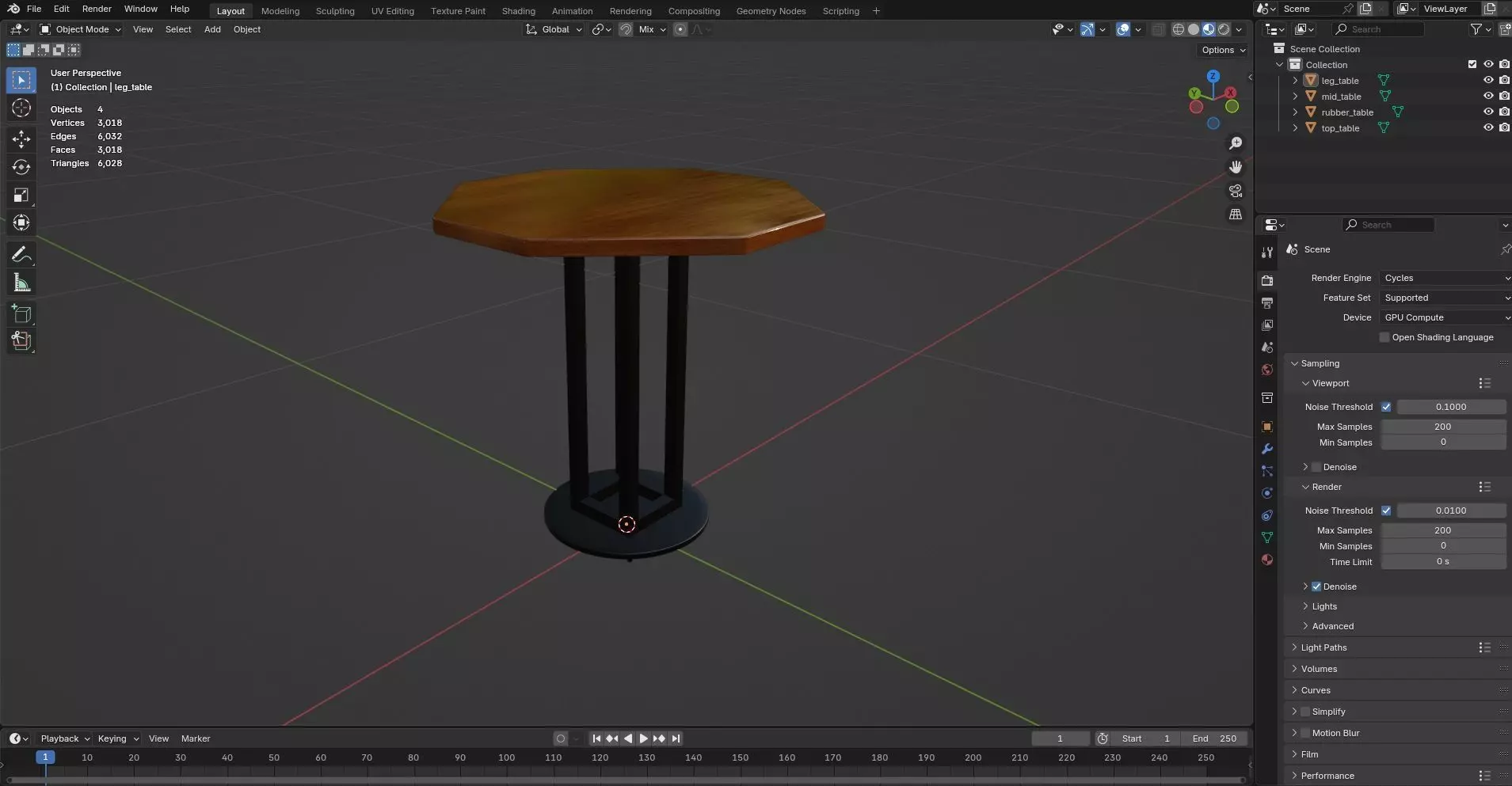Enable Open Shading Language checkbox

pyautogui.click(x=1384, y=337)
